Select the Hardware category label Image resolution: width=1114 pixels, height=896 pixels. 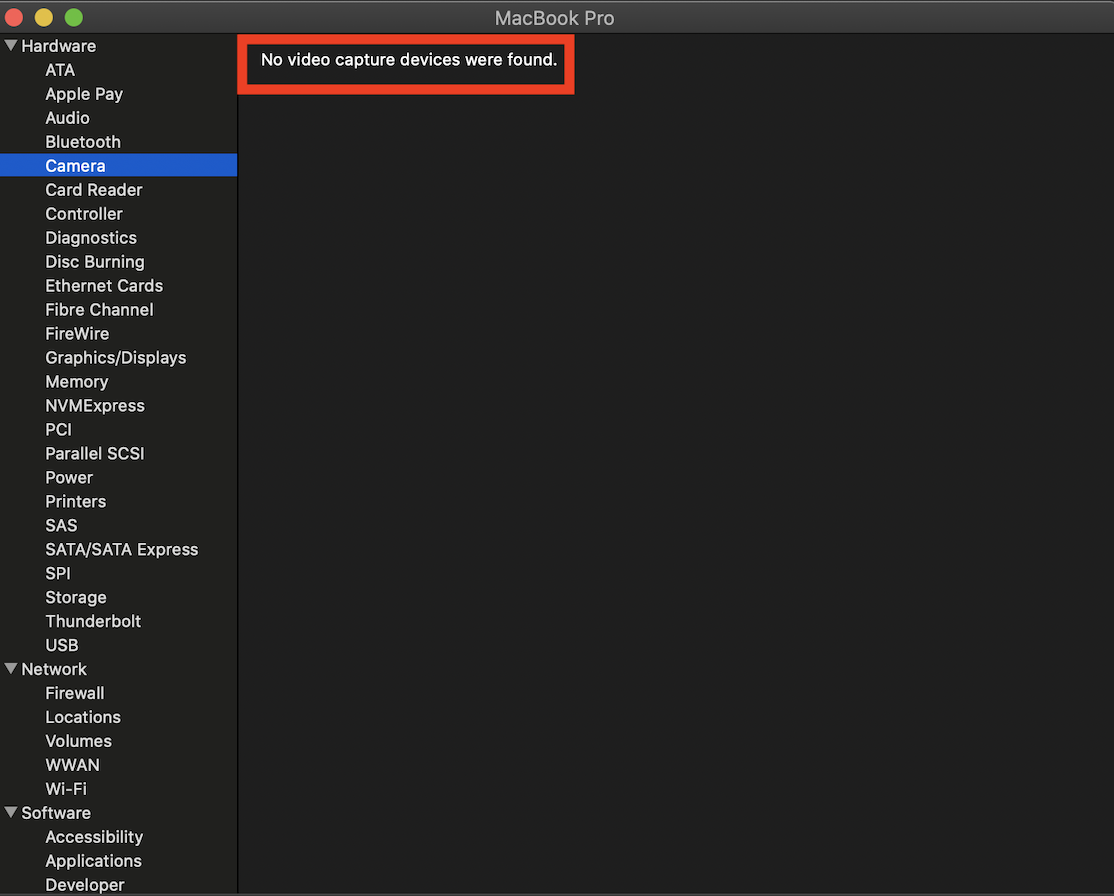tap(58, 45)
